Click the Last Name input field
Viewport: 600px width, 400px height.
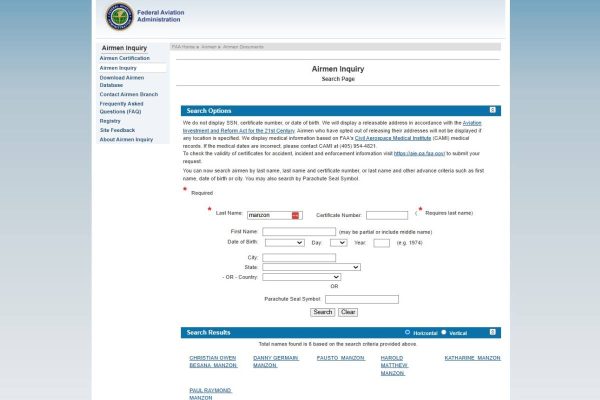coord(275,216)
